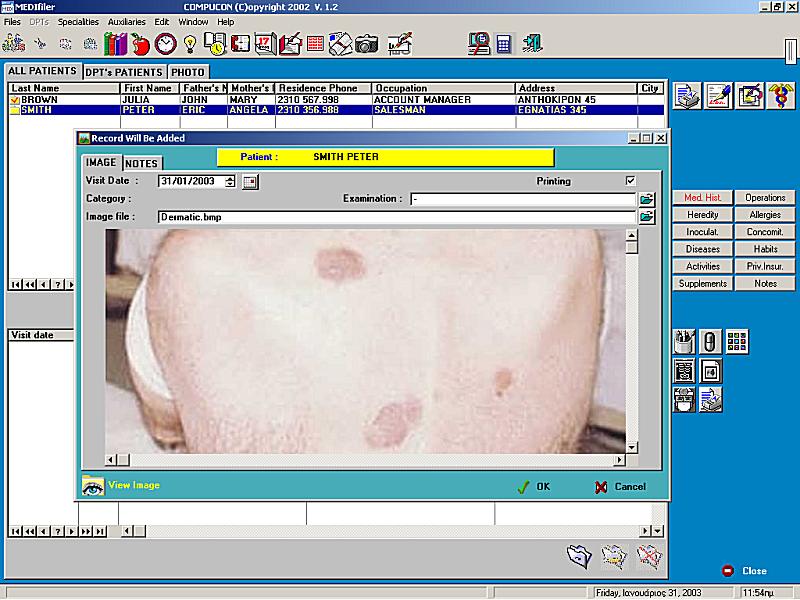Browse for Examination using folder button

pos(646,199)
